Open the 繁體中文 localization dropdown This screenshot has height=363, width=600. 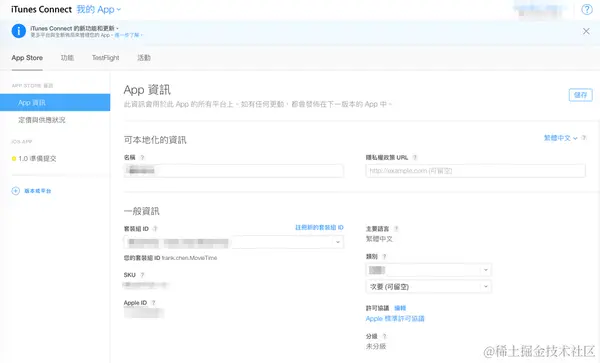coord(561,138)
